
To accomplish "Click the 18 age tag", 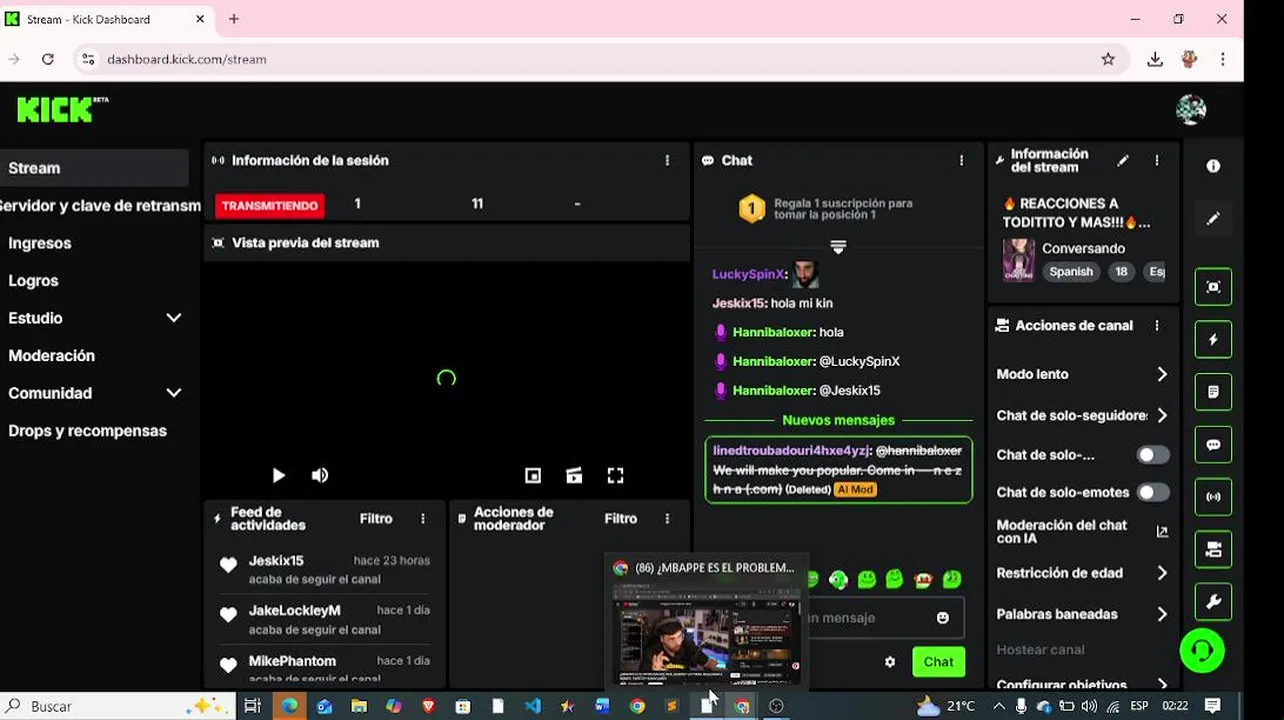I will pos(1121,272).
